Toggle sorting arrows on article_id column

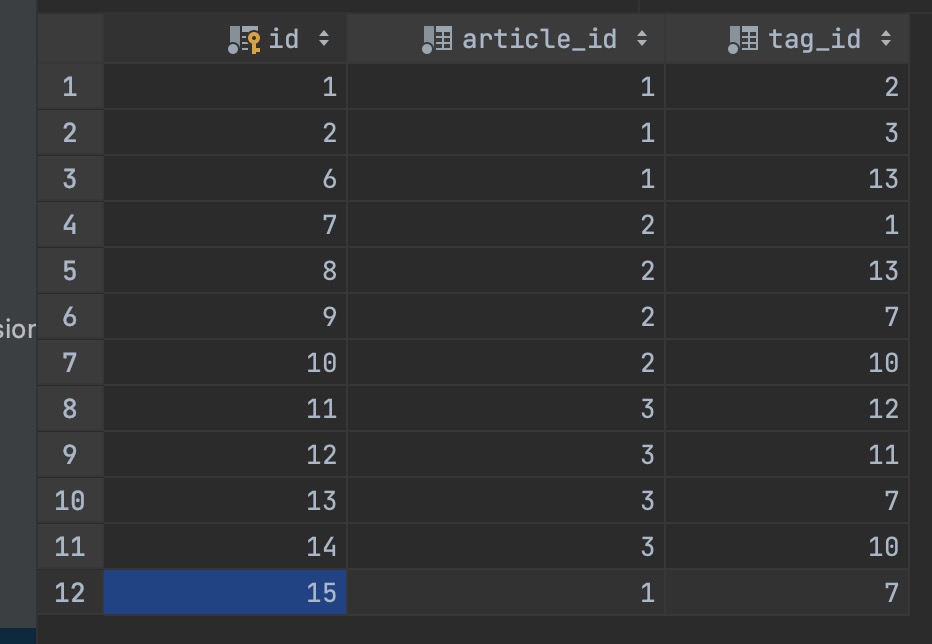click(x=642, y=40)
